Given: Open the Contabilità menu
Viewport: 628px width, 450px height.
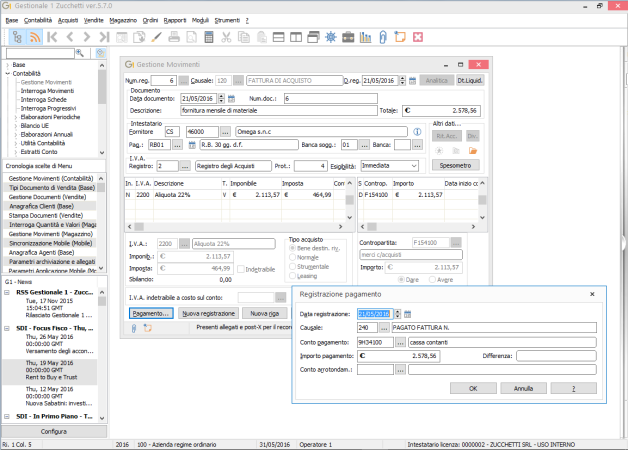Looking at the screenshot, I should tap(38, 20).
